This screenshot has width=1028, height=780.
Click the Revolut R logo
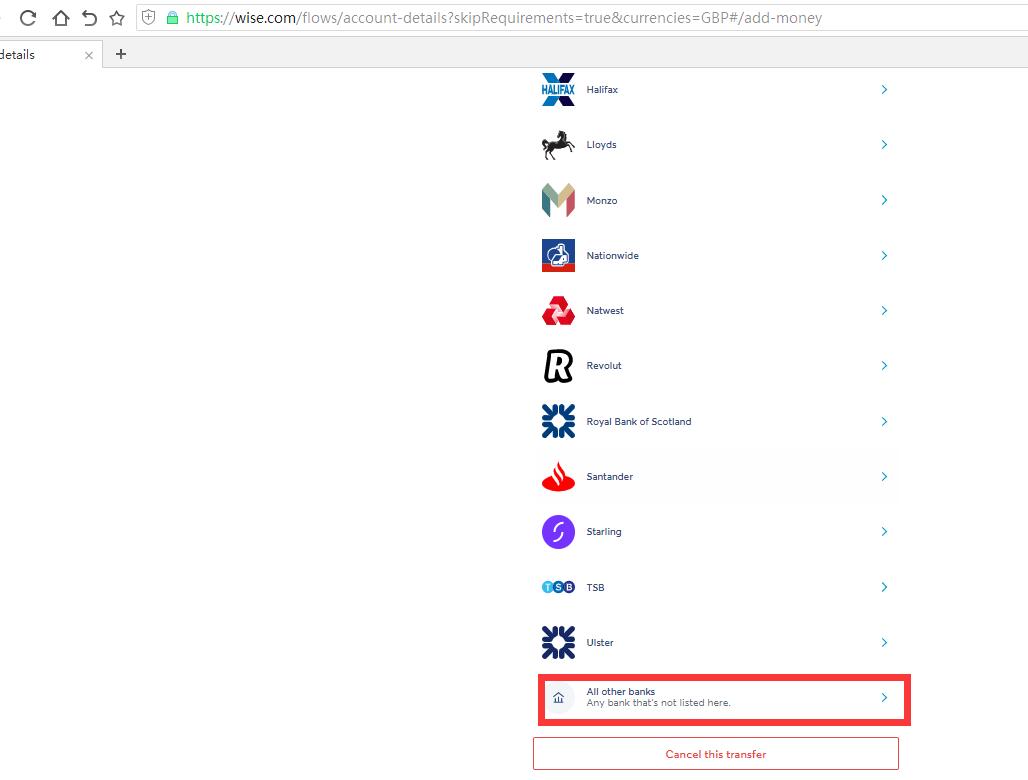click(558, 366)
